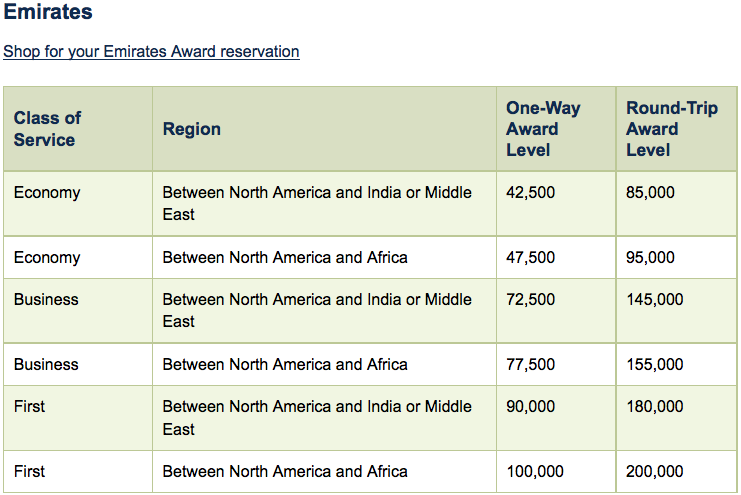Image resolution: width=741 pixels, height=495 pixels.
Task: Select the 180,000 round-trip award value
Action: (655, 406)
